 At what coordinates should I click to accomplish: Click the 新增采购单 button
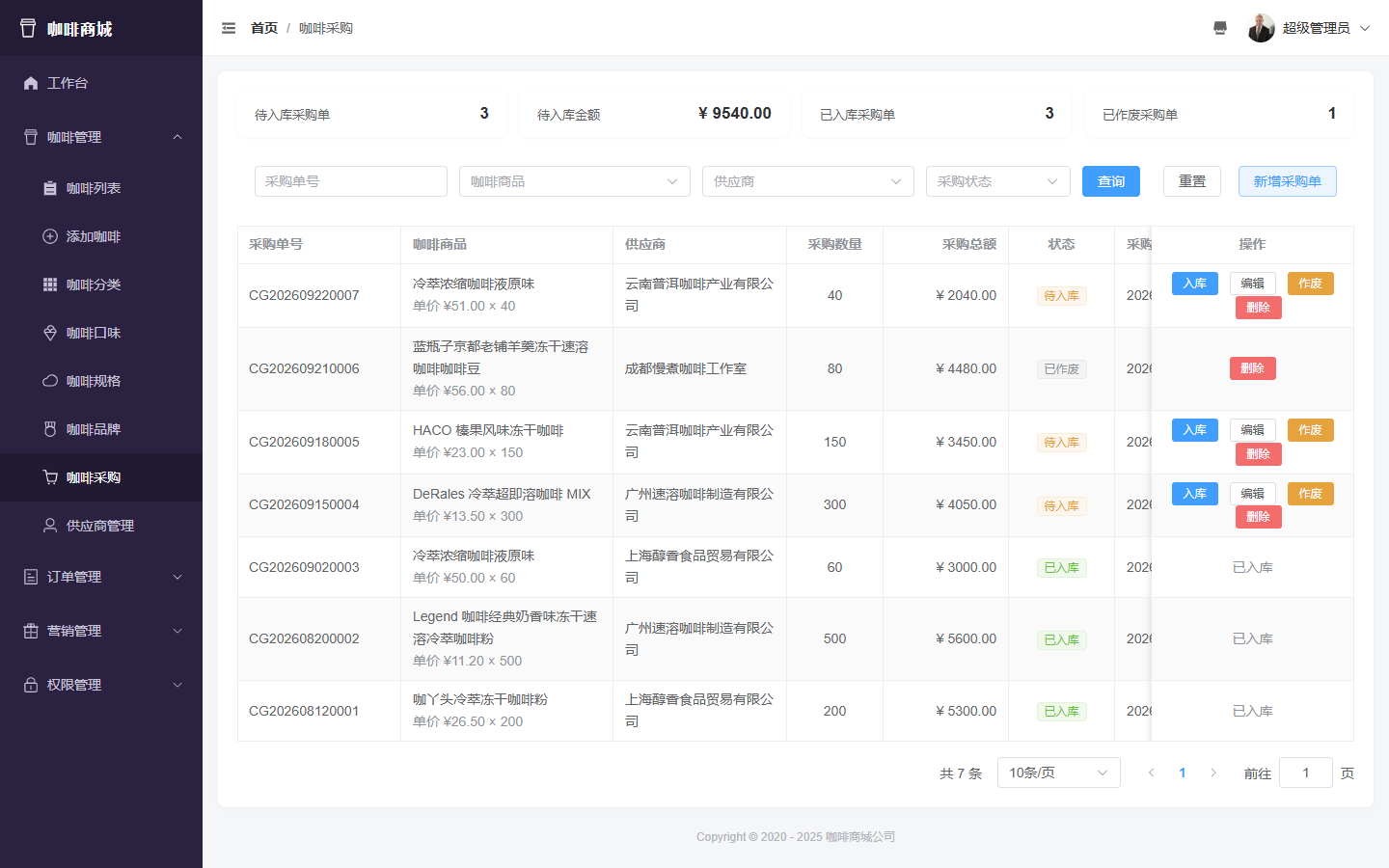pos(1288,181)
